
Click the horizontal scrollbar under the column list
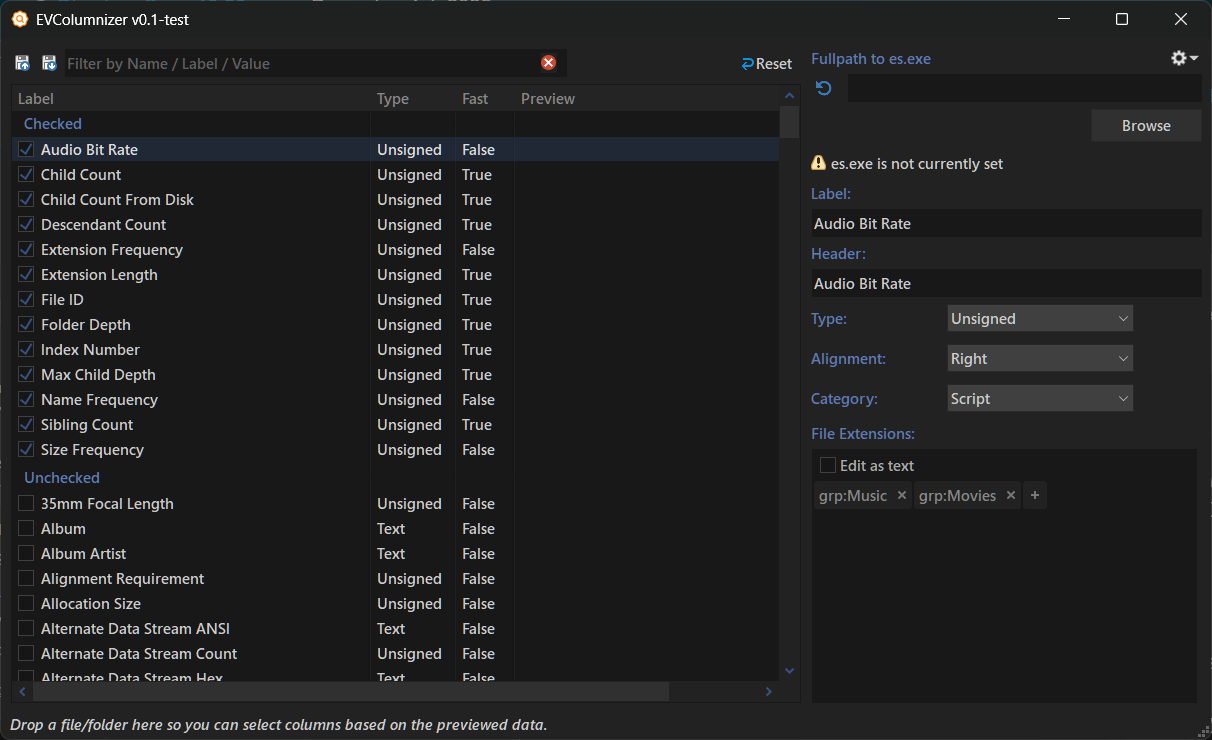click(x=350, y=691)
